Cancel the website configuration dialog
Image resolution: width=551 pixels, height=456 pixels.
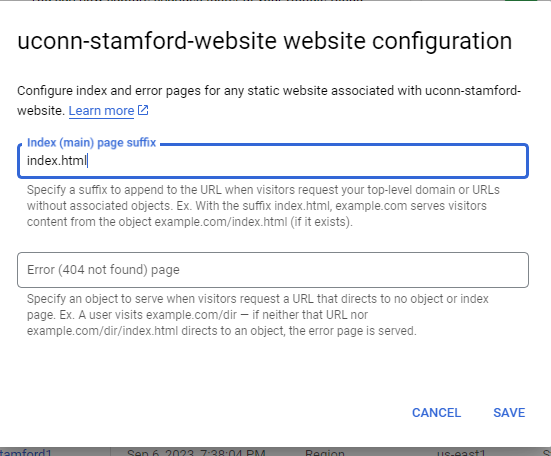point(436,413)
